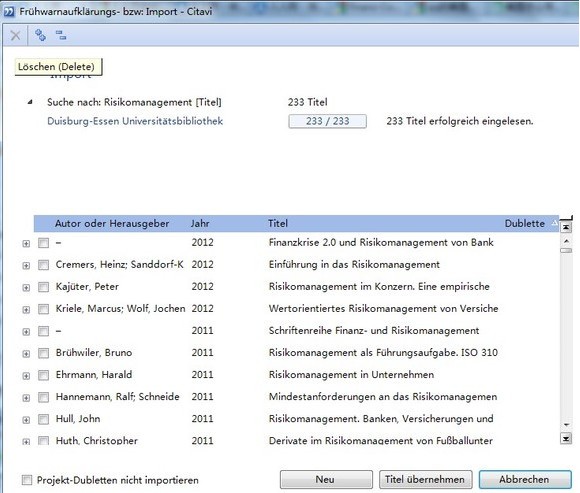Click the collapse all toolbar icon
580x493 pixels.
coord(61,35)
